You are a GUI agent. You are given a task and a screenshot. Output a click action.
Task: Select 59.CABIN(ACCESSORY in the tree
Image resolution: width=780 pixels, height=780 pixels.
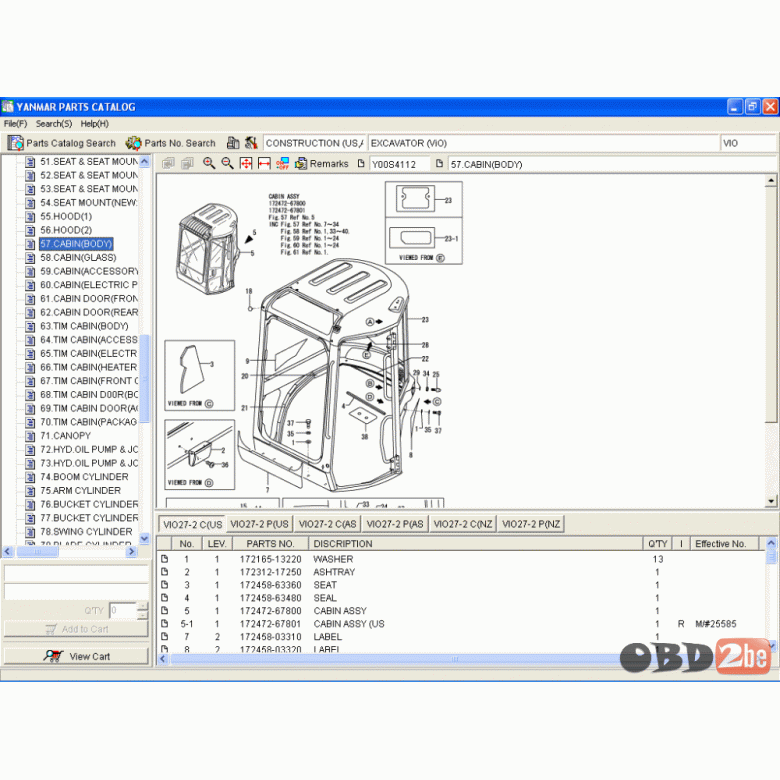89,271
